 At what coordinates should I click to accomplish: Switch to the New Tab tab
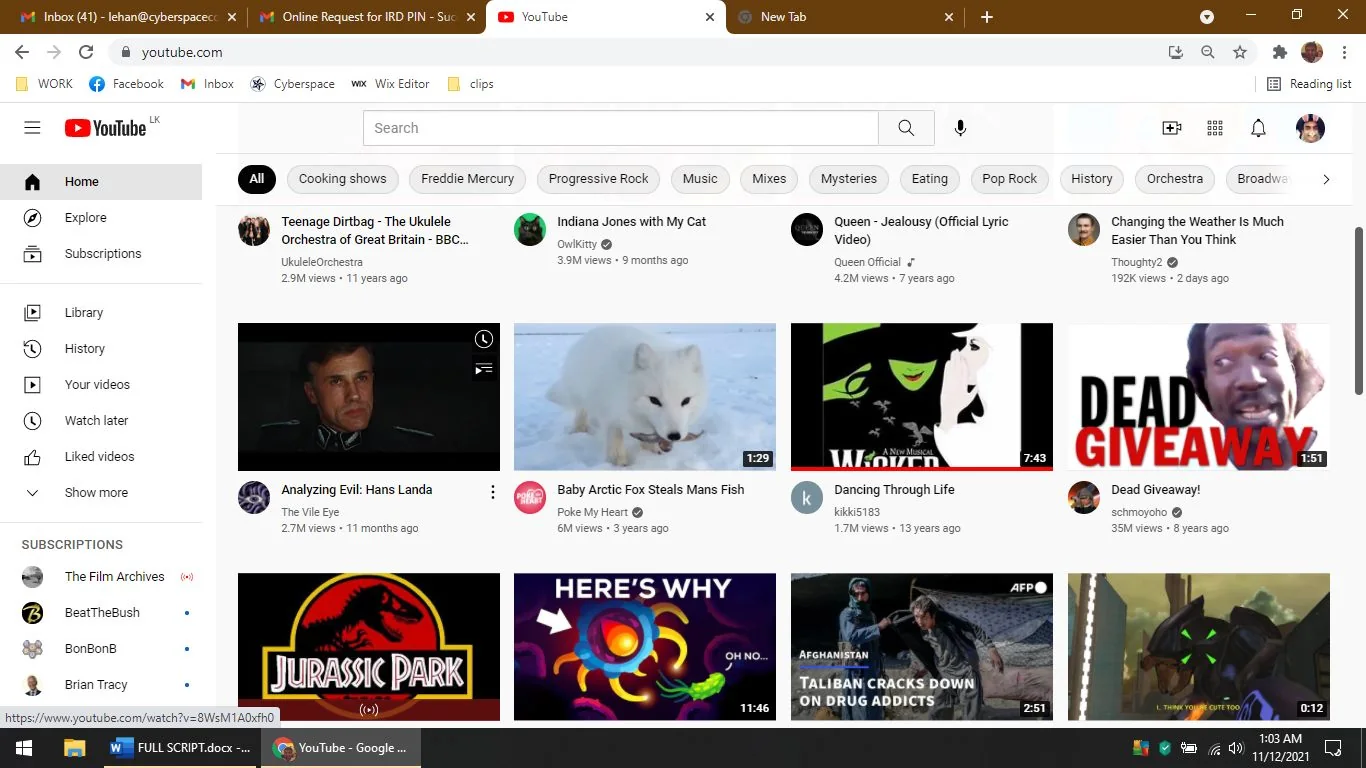[x=846, y=17]
